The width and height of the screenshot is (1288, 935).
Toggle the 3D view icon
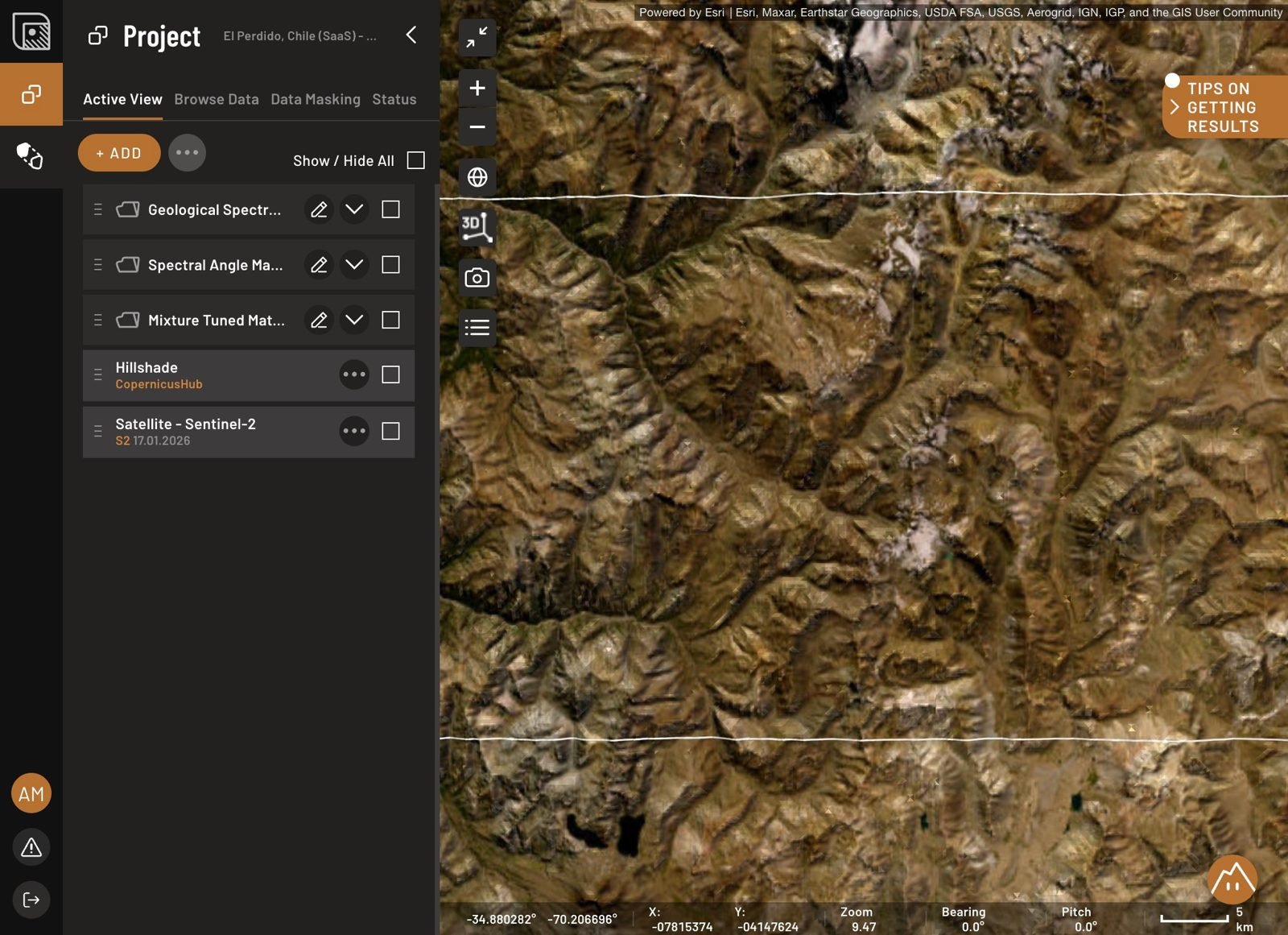tap(477, 227)
